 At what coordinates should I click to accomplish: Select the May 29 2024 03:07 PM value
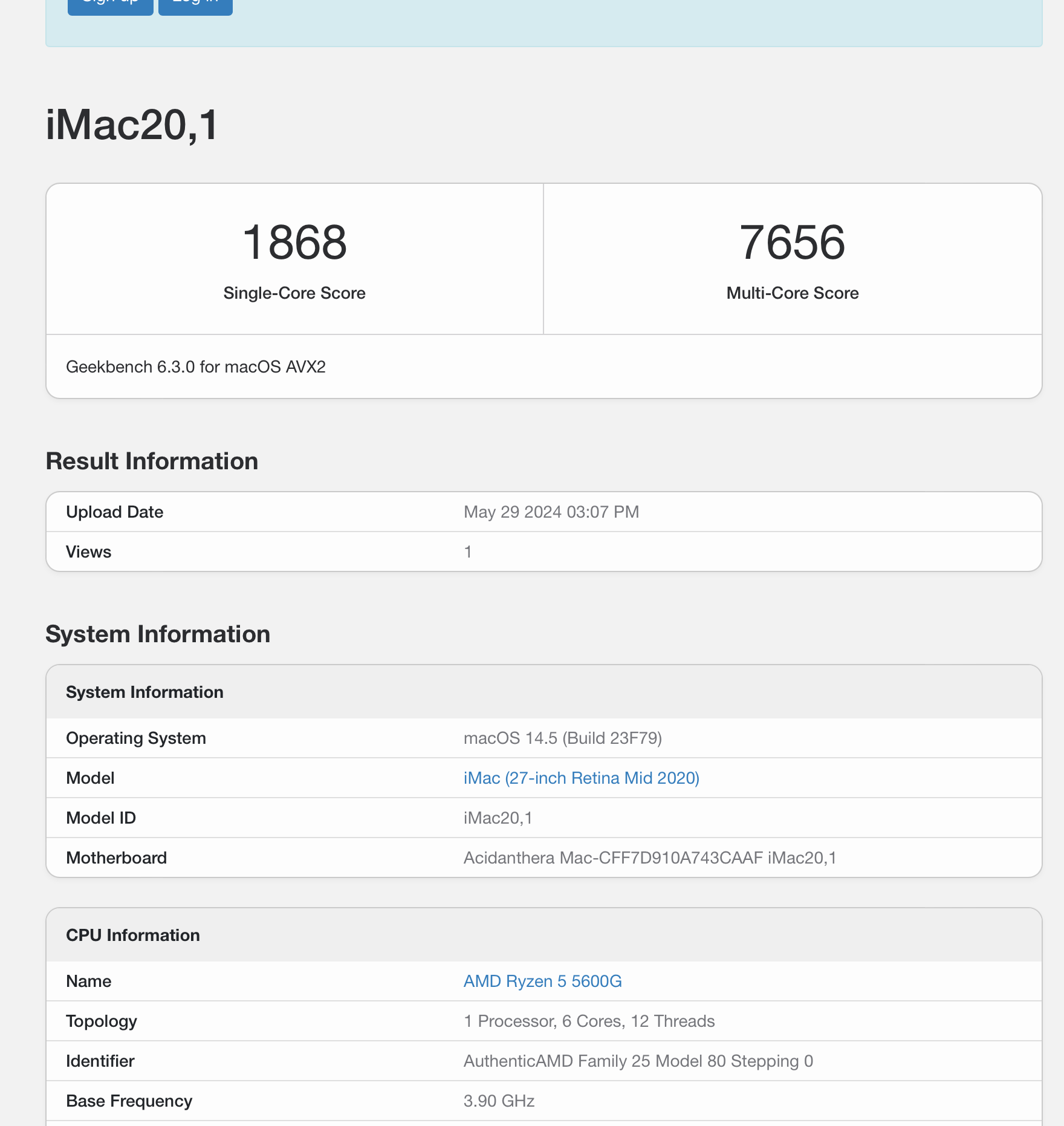[551, 512]
